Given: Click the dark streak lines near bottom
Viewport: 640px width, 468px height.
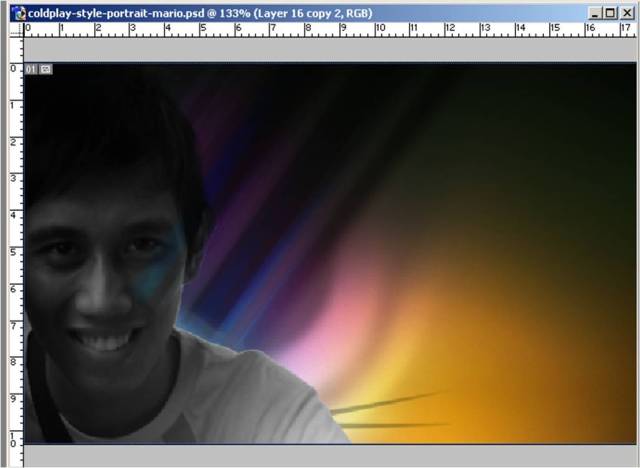Looking at the screenshot, I should click(390, 405).
